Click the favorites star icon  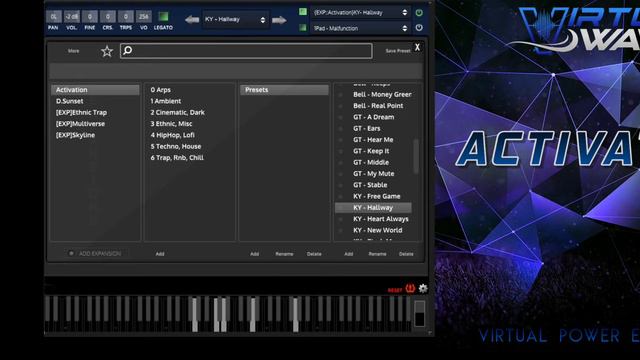107,51
